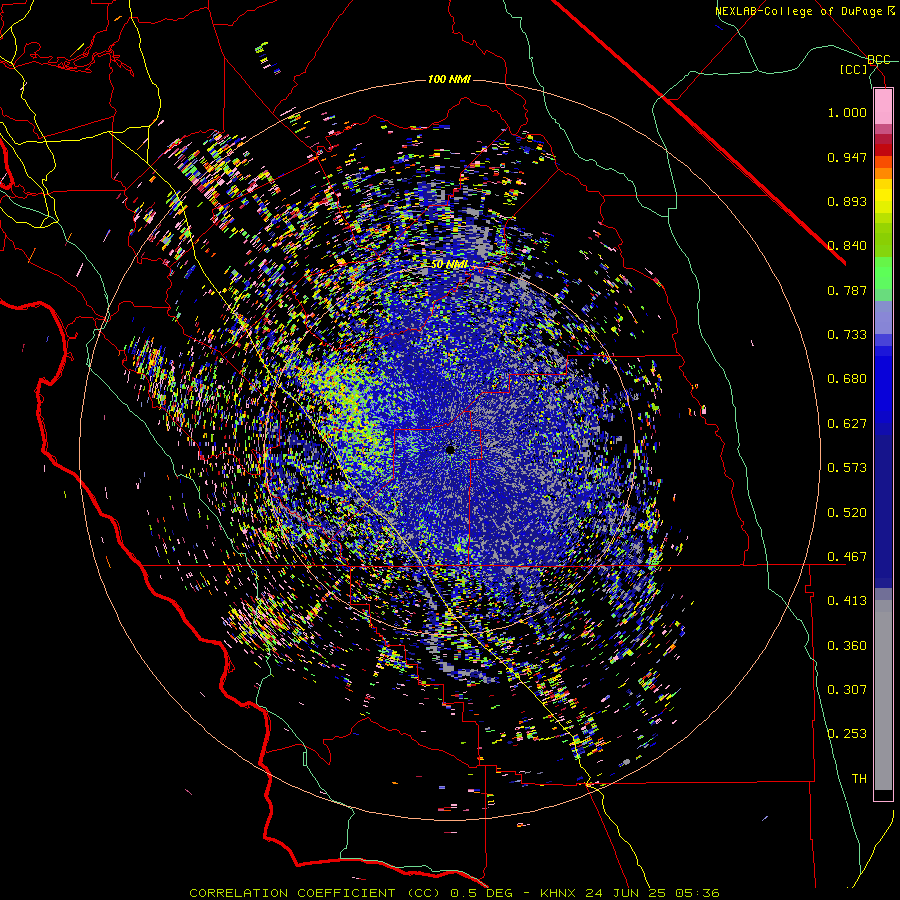Click the 100 NMI range ring label
900x900 pixels.
tap(449, 79)
